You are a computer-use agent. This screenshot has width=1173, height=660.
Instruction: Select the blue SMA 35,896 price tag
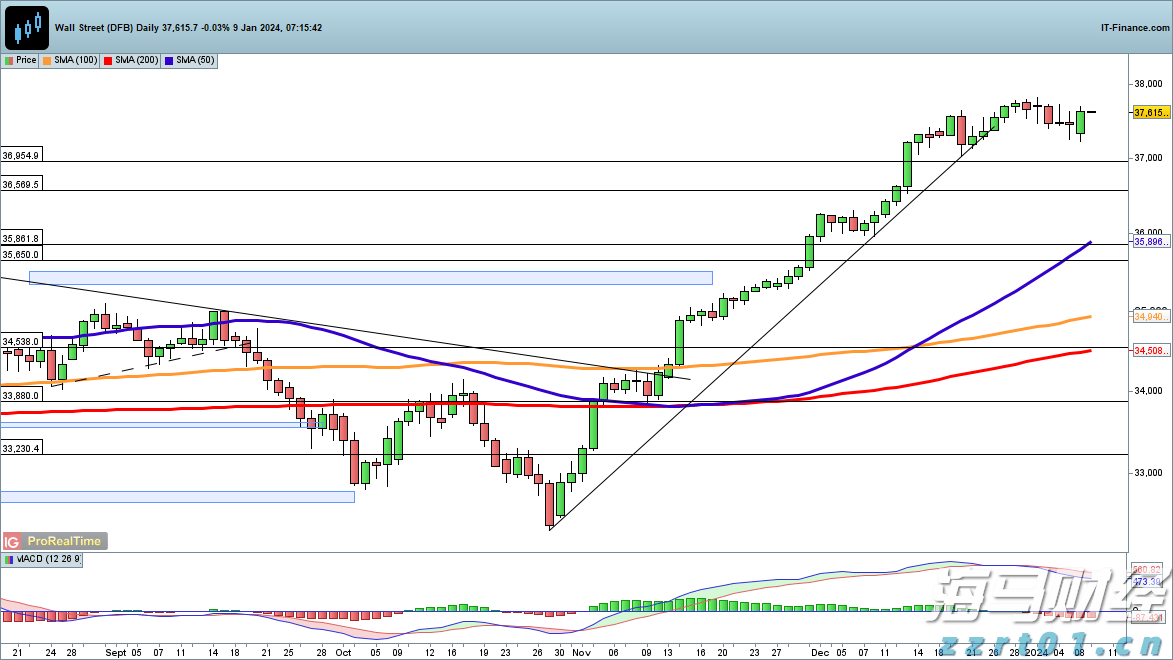coord(1150,242)
